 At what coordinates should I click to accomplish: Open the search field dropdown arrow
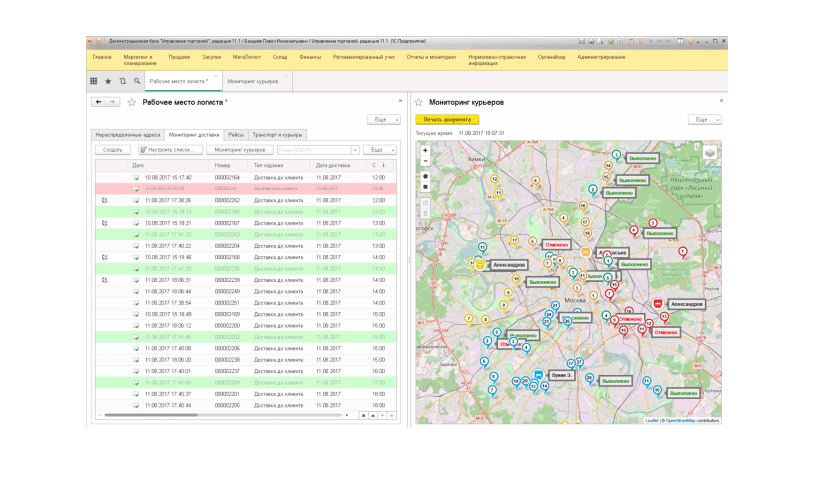coord(355,150)
